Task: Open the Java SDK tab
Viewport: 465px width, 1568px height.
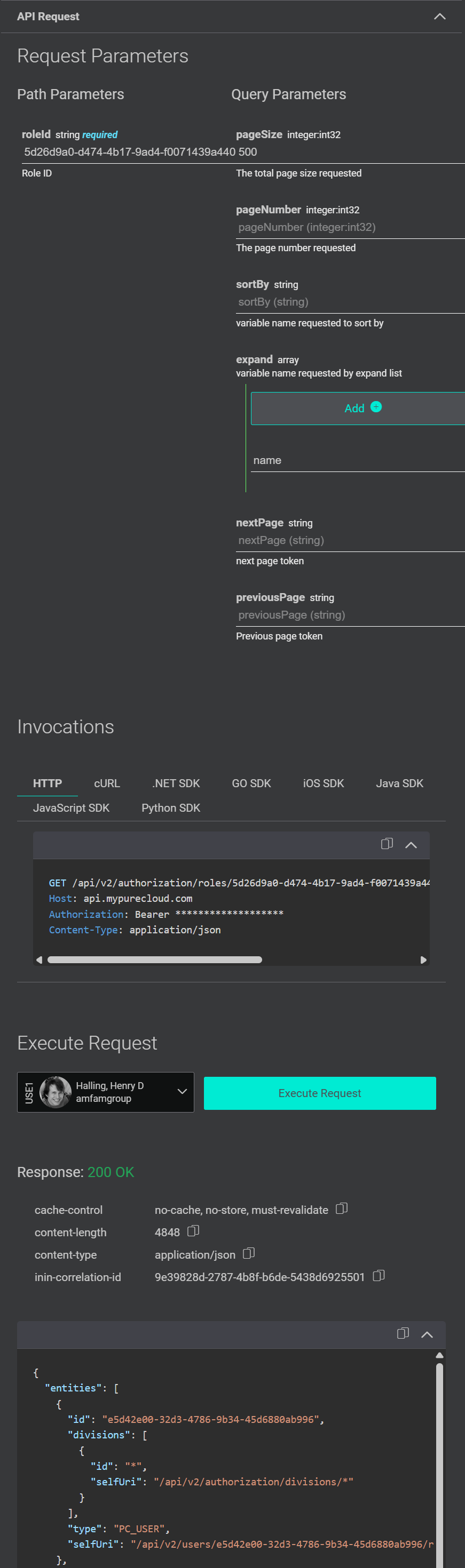Action: [399, 783]
